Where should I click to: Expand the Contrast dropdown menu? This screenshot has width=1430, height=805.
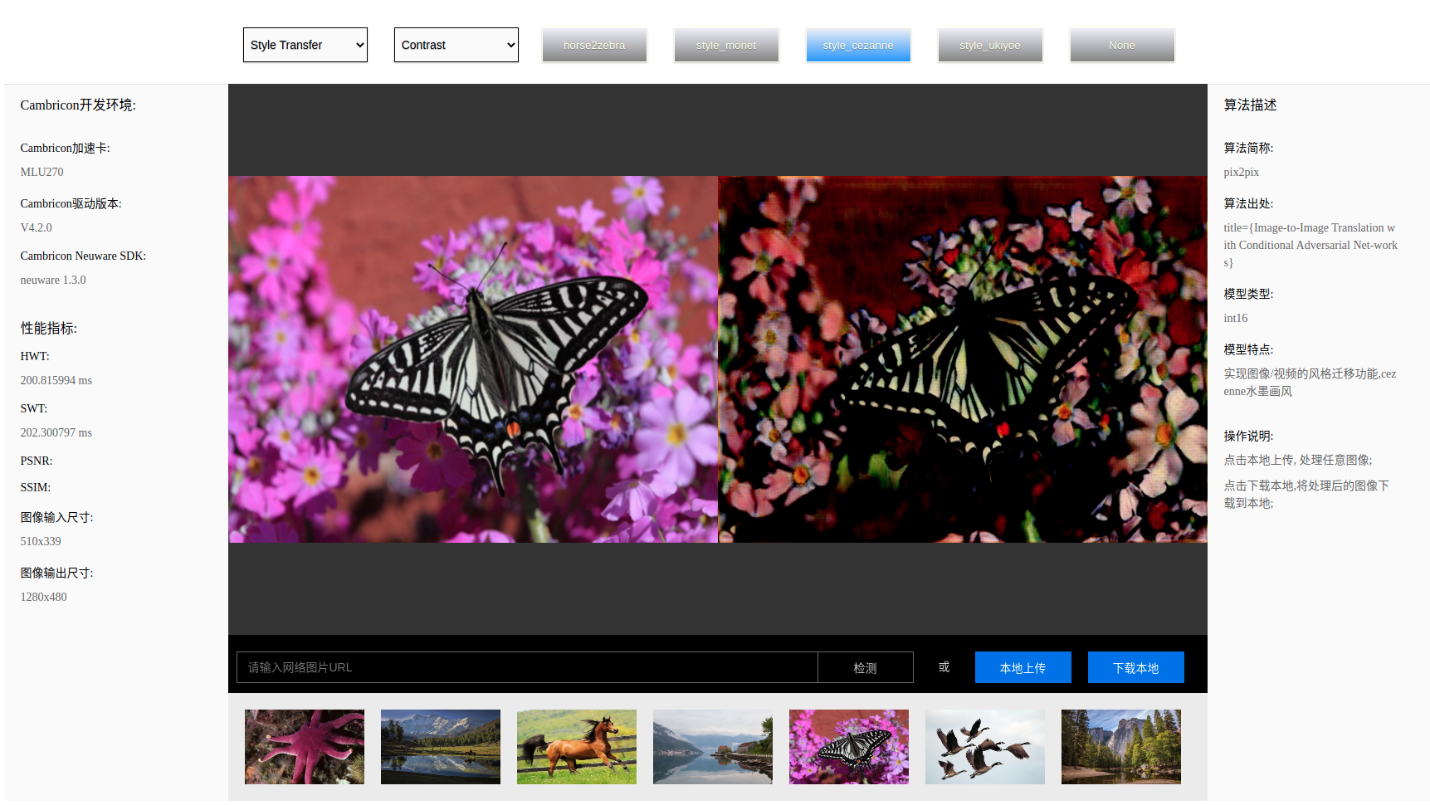click(x=456, y=45)
